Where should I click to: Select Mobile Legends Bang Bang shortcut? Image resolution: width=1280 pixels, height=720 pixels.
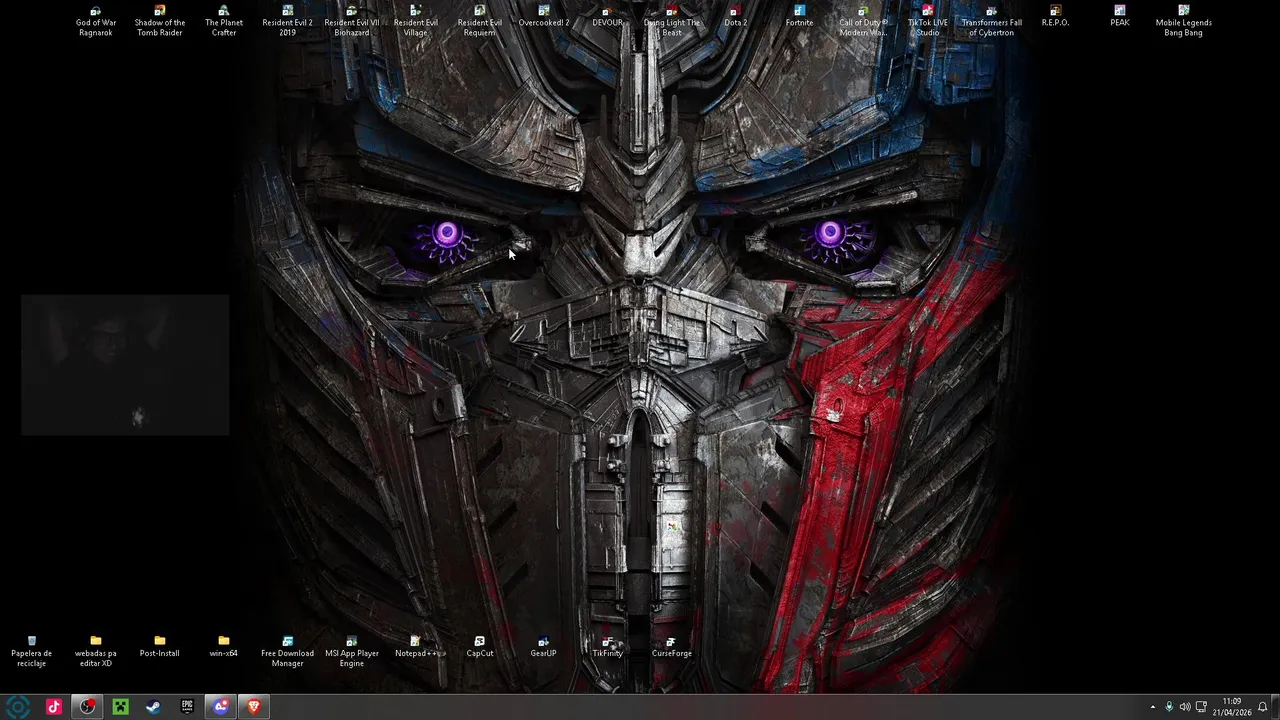[1184, 22]
